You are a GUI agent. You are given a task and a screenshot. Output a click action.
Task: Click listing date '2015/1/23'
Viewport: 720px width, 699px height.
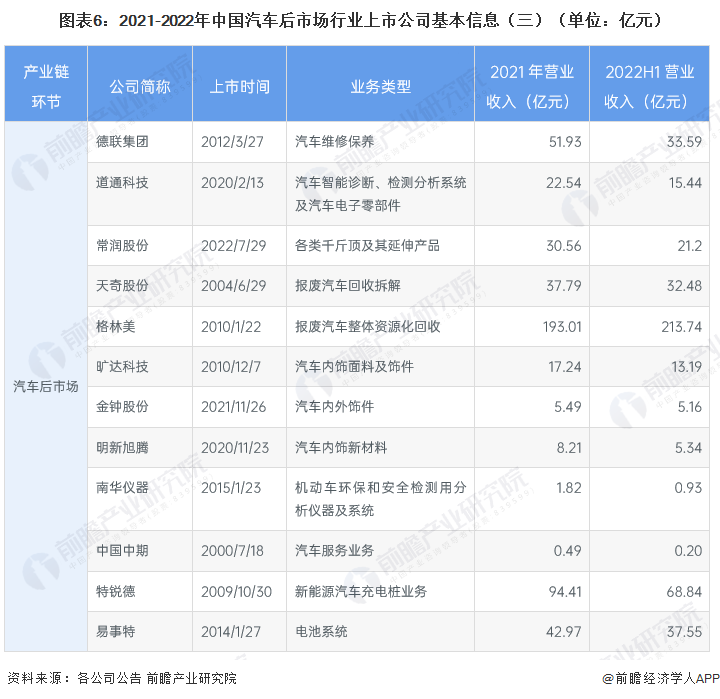231,487
